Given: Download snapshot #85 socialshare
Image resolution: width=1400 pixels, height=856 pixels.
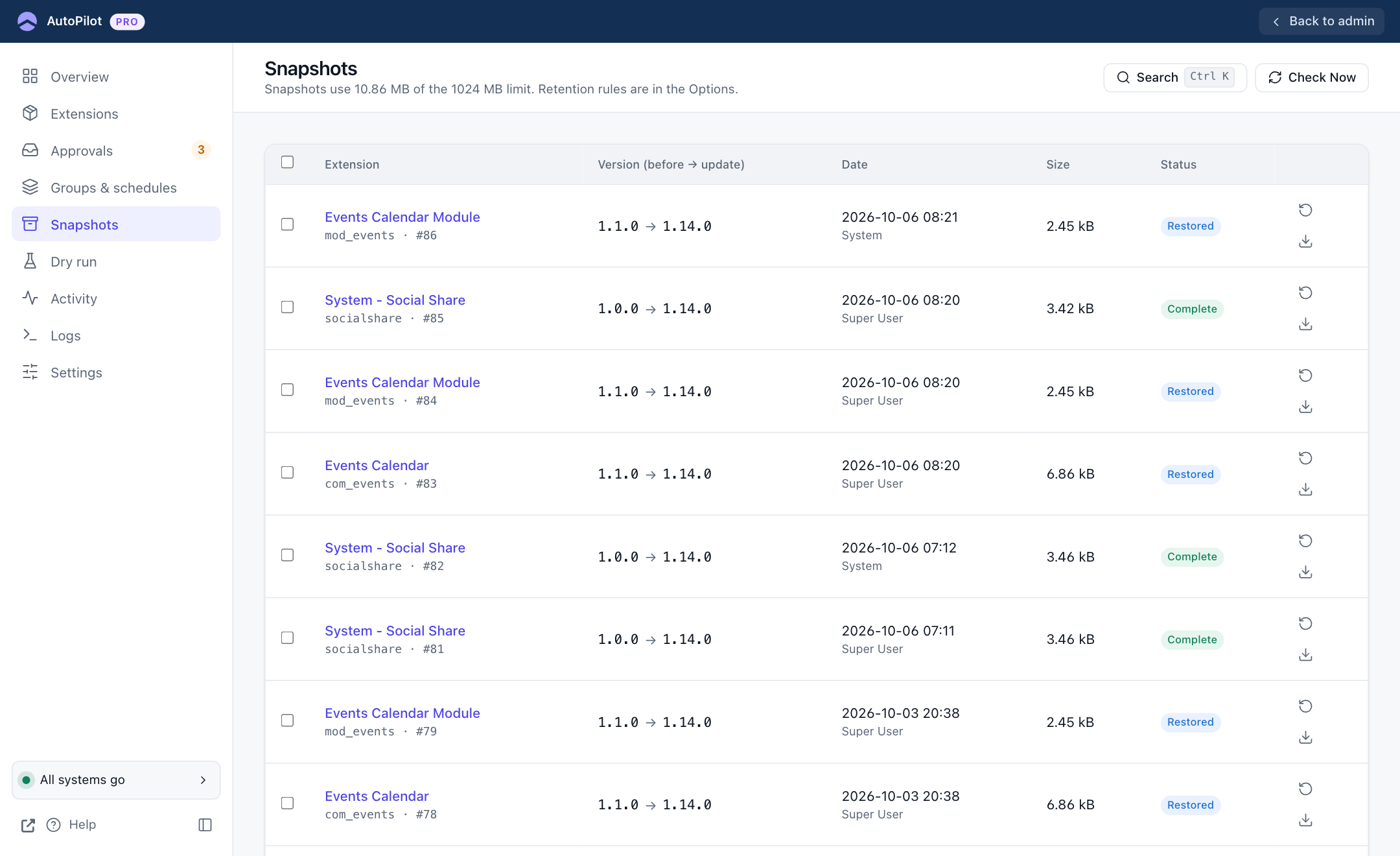Looking at the screenshot, I should [x=1305, y=324].
